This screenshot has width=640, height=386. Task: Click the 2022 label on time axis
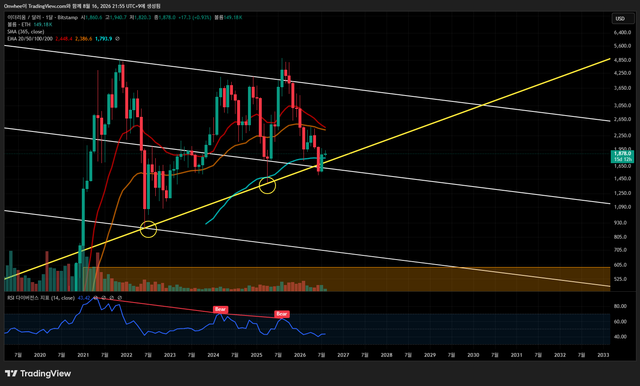[126, 355]
